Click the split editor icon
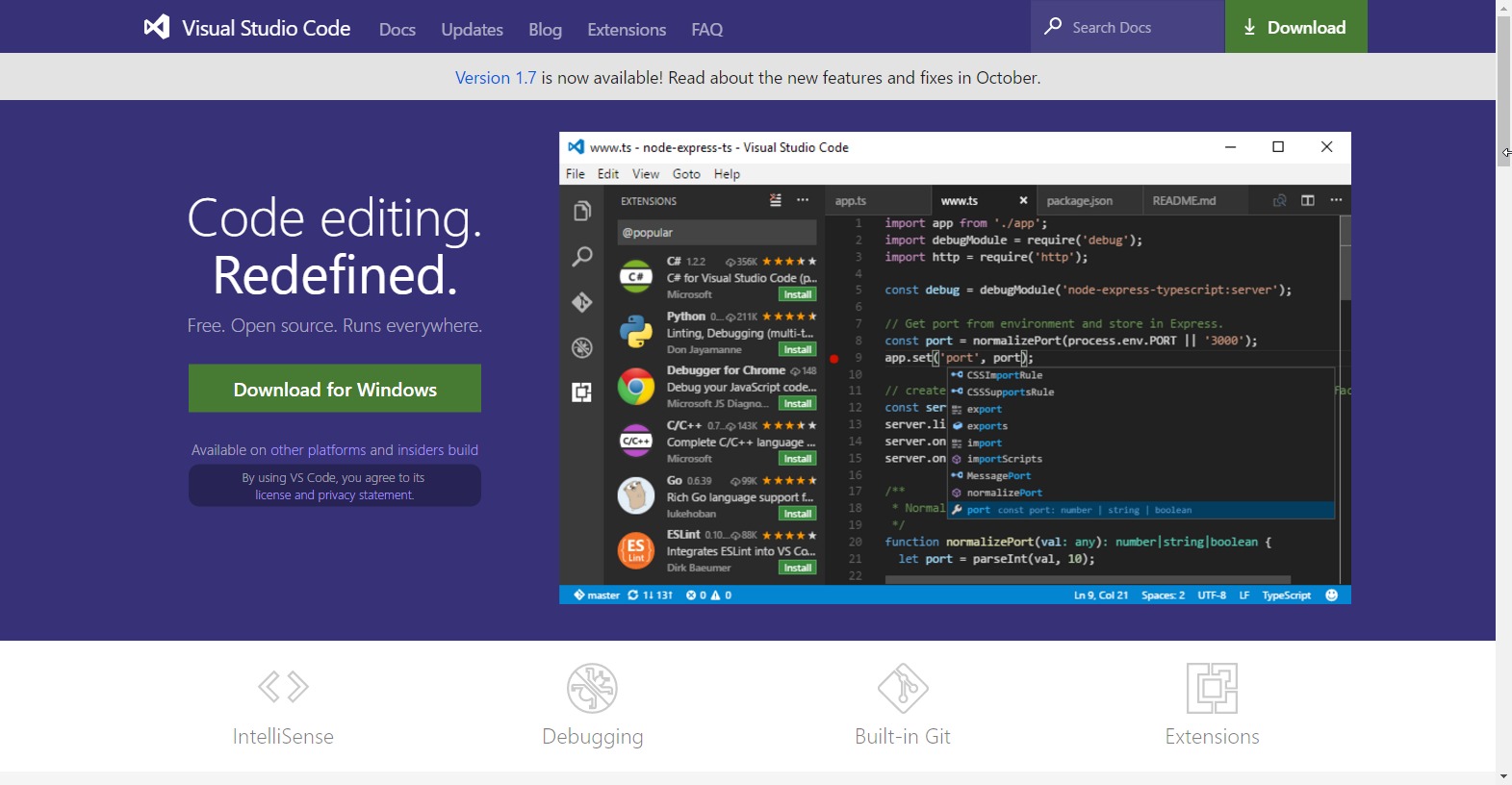 1308,200
